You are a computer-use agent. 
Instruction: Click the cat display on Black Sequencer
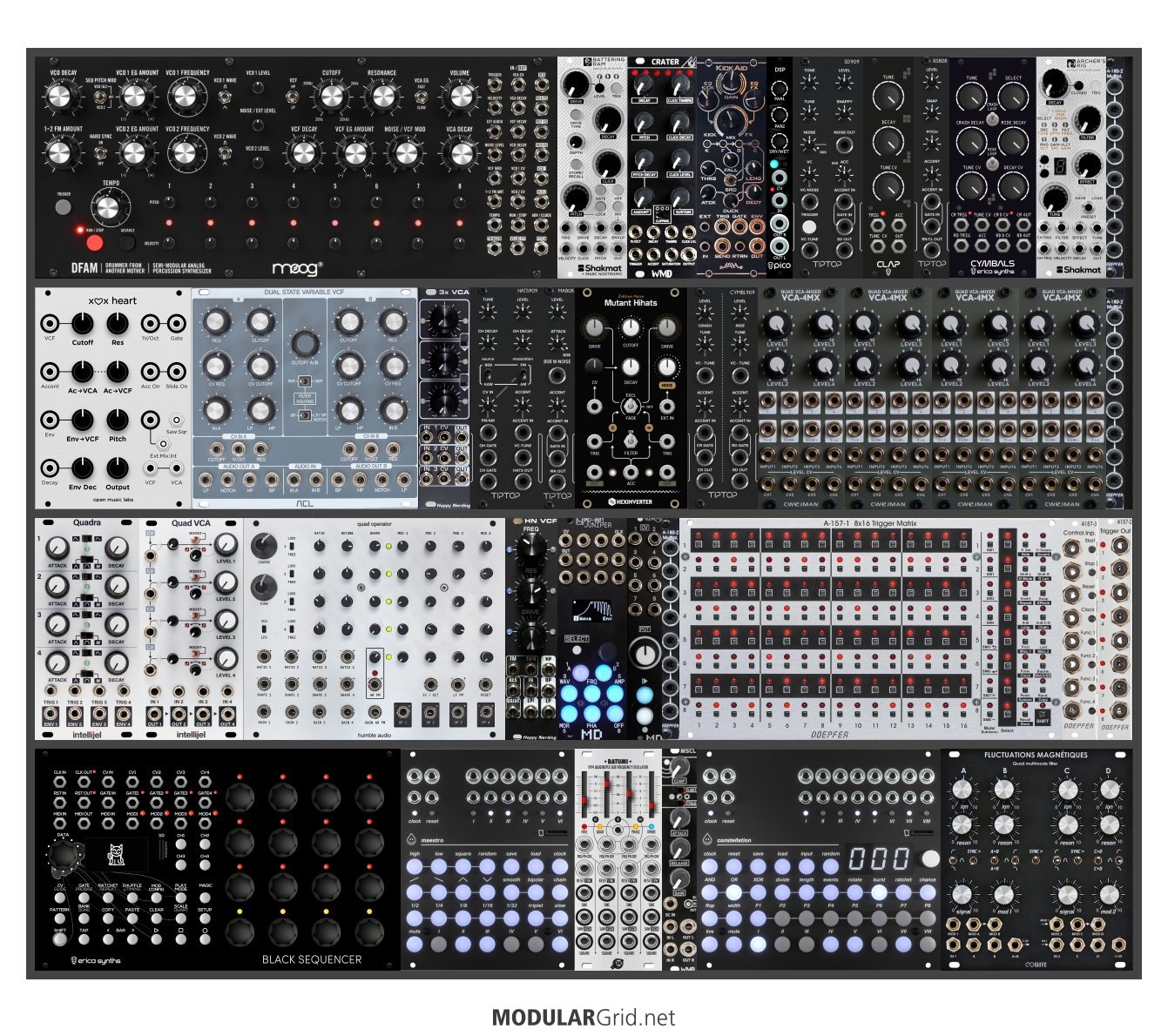click(118, 854)
